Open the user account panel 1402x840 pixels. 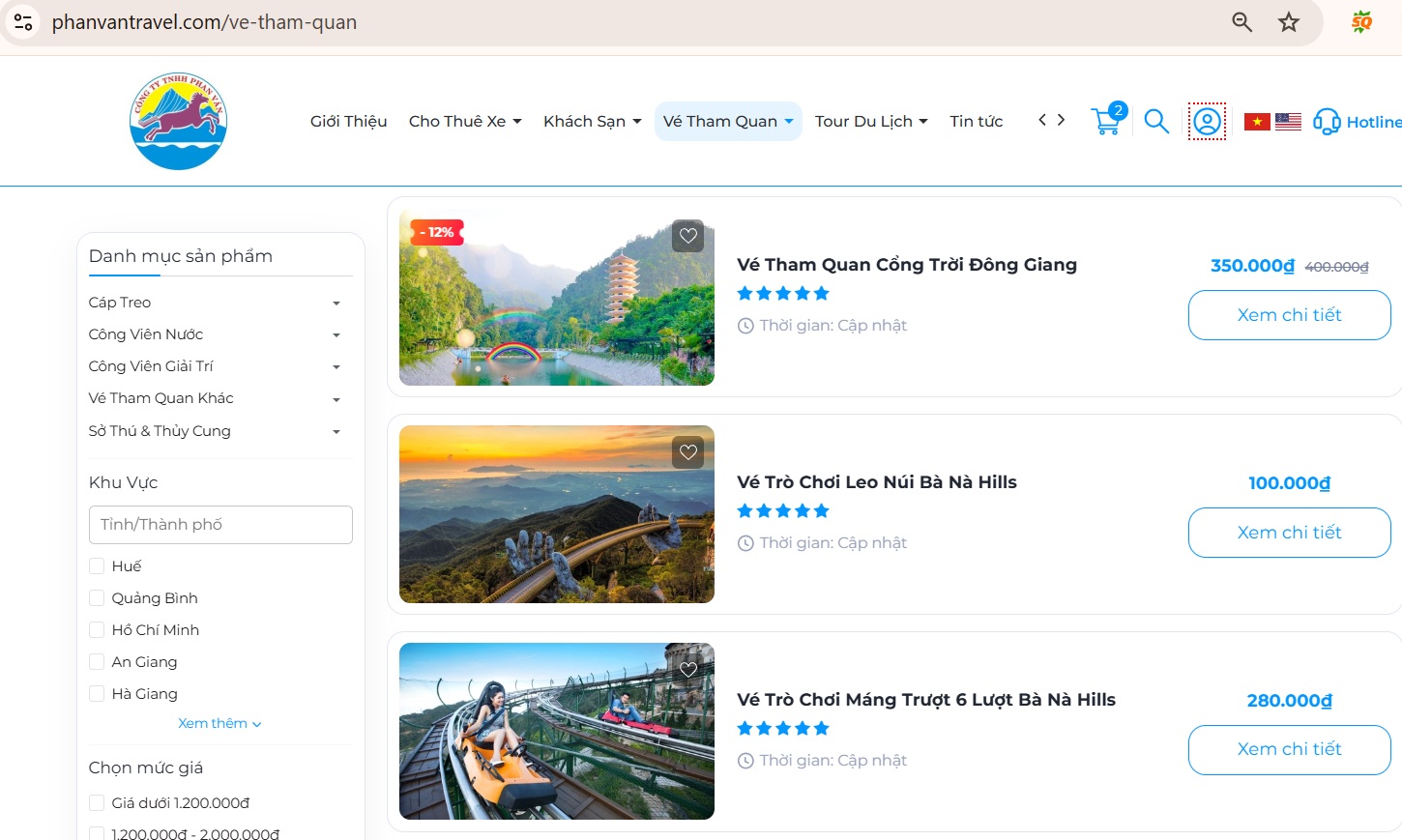[x=1206, y=121]
